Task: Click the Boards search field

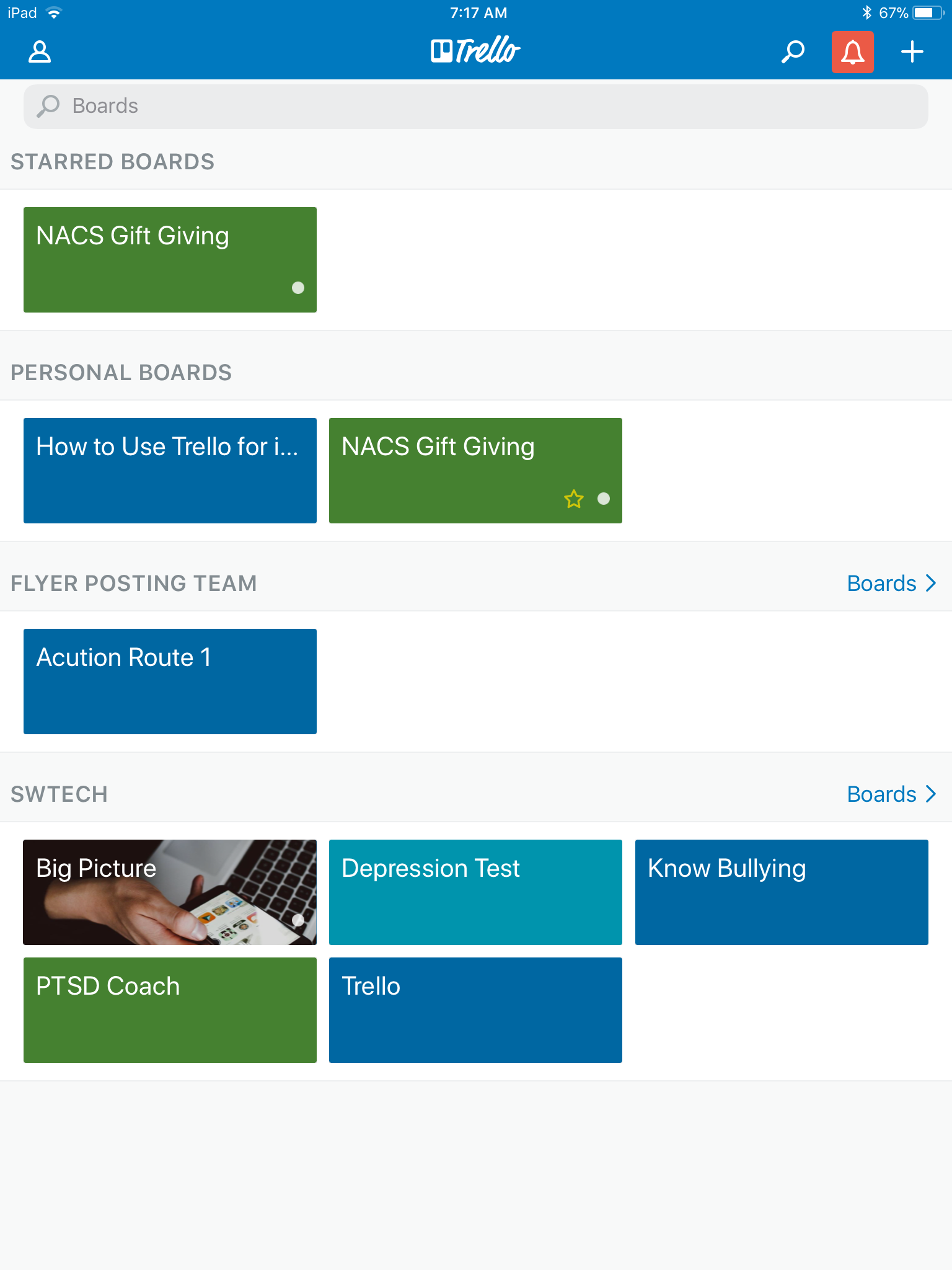Action: [475, 106]
